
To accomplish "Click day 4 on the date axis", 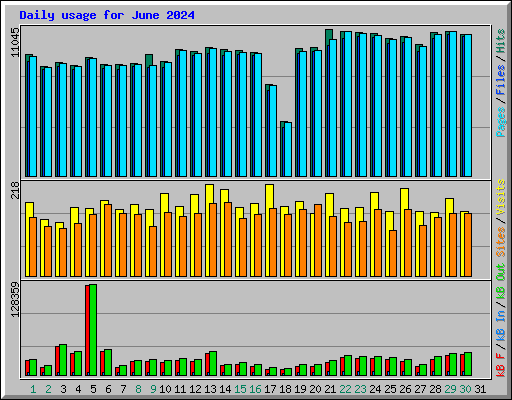I will (x=78, y=389).
